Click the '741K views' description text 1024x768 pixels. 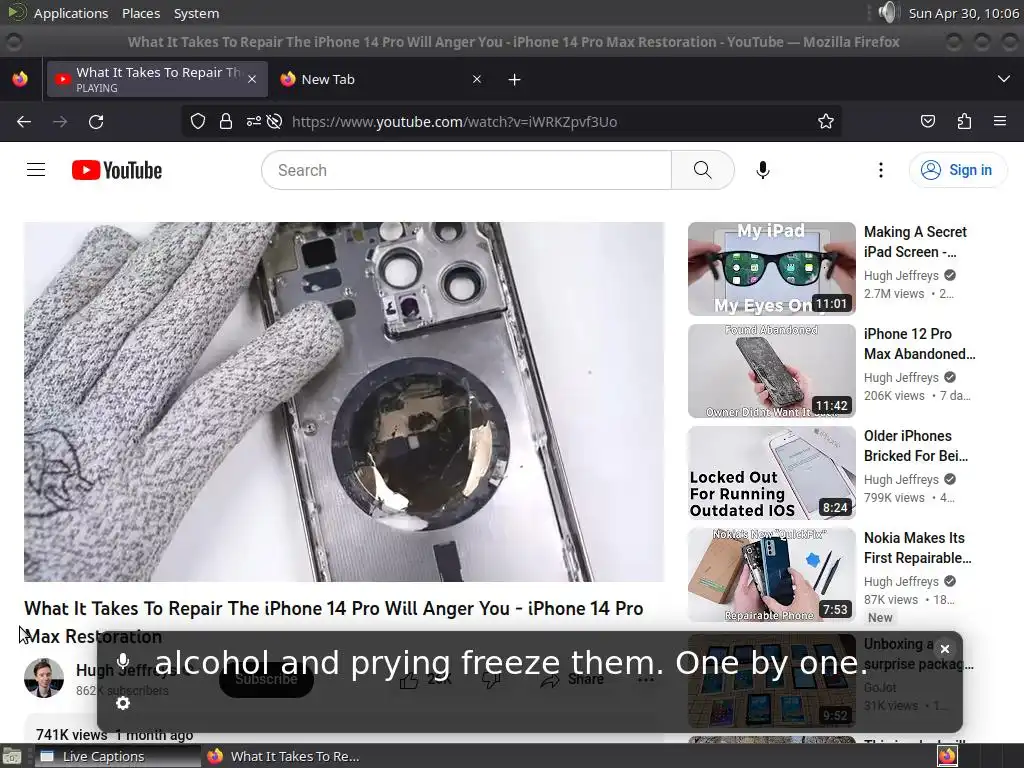click(x=71, y=735)
